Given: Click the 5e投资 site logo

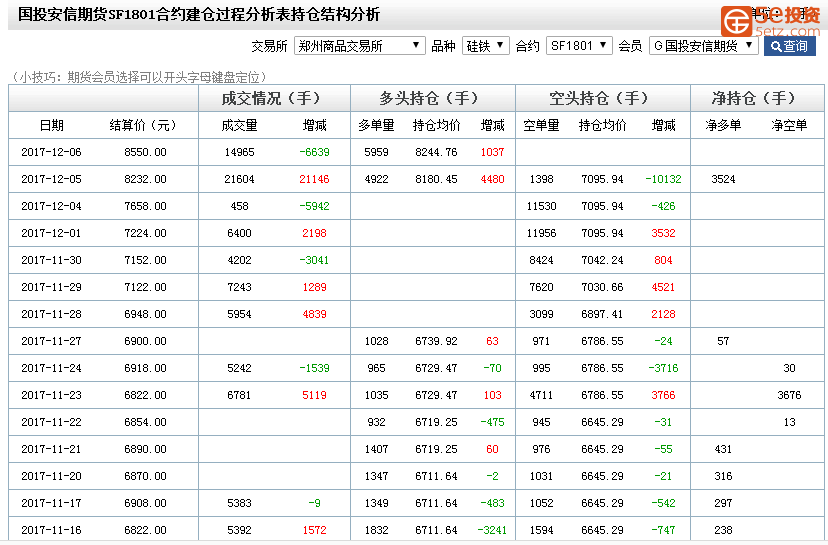Looking at the screenshot, I should point(770,21).
